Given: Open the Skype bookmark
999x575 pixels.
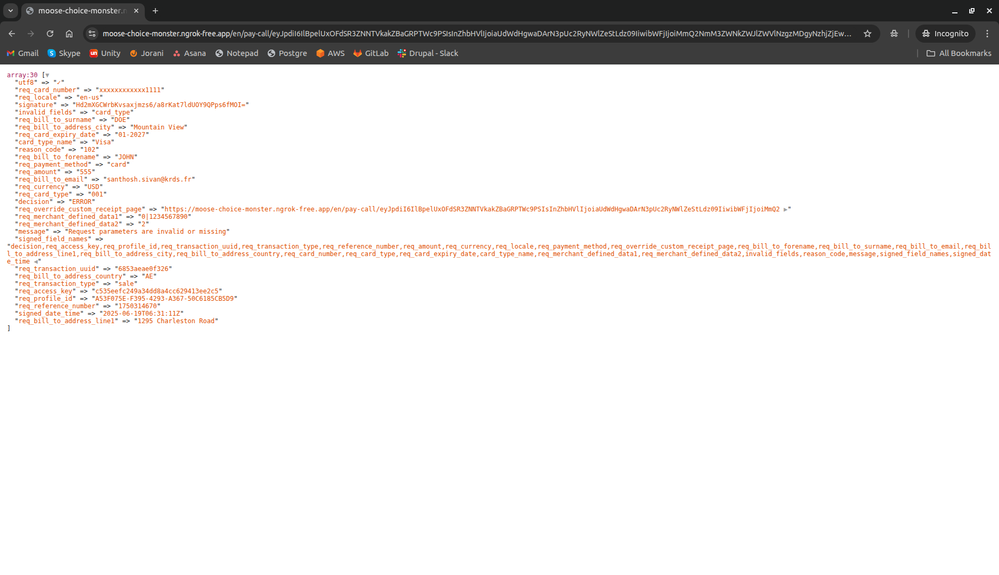Looking at the screenshot, I should coord(64,53).
